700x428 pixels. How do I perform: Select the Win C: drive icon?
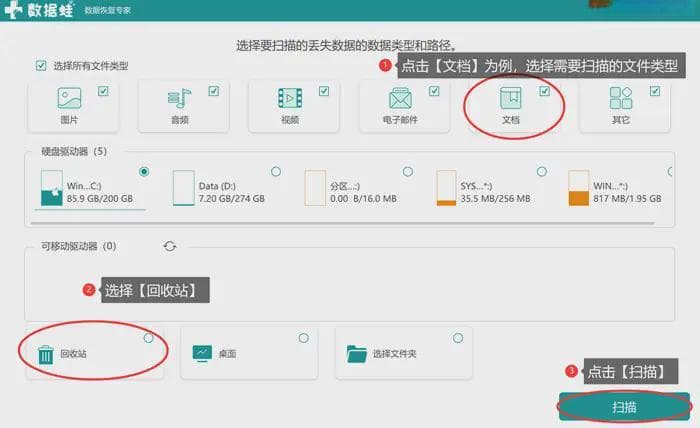click(x=51, y=188)
